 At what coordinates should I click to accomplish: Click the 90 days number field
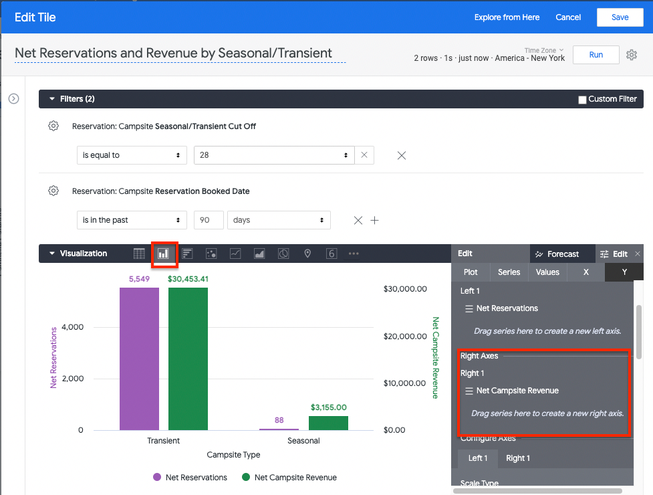pyautogui.click(x=208, y=220)
